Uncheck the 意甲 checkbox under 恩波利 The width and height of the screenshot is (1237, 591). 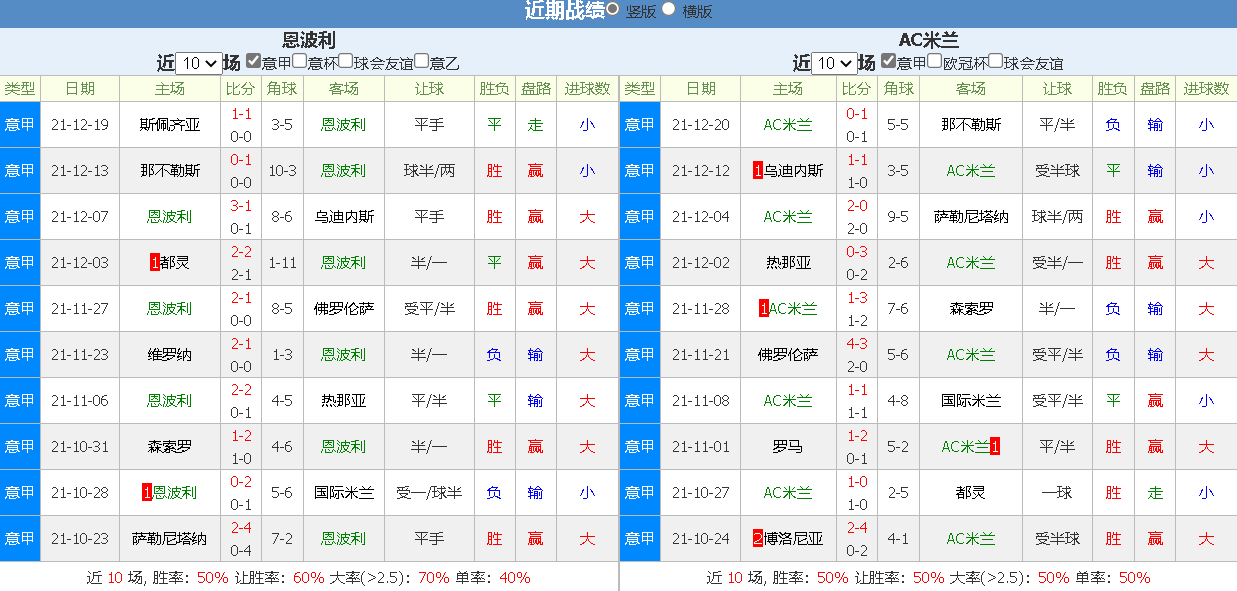coord(253,61)
